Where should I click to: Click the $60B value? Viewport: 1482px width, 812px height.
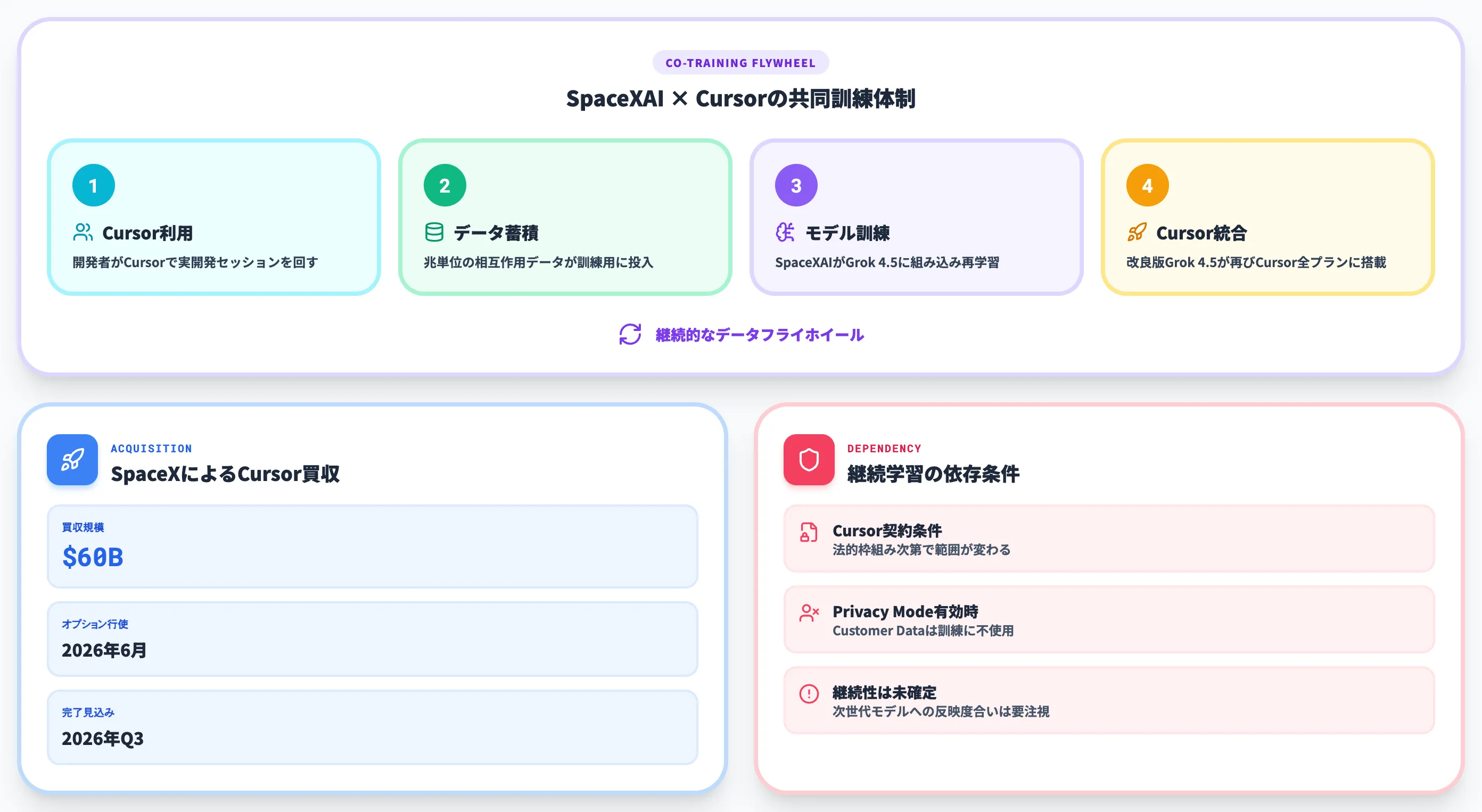(x=93, y=557)
